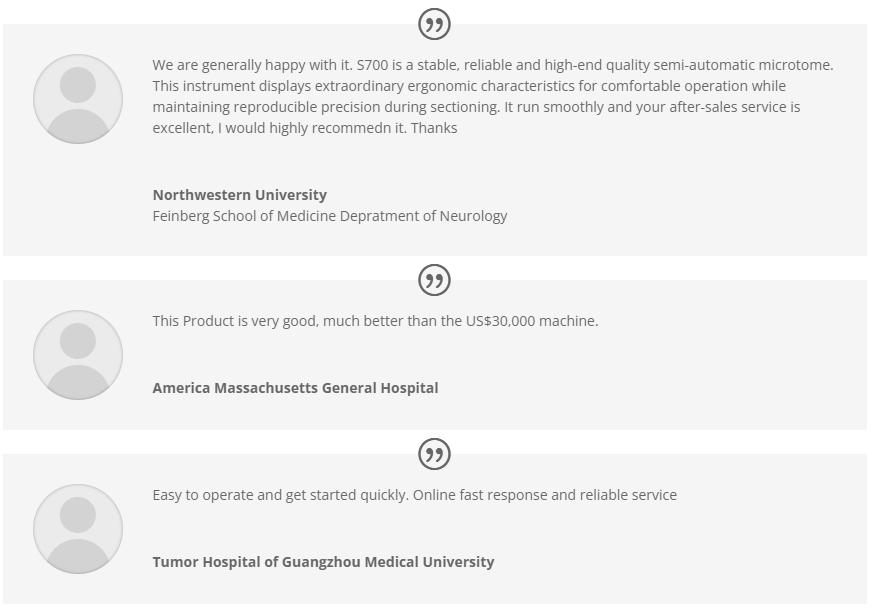
Task: Open the America Massachusetts General Hospital name
Action: (x=295, y=388)
